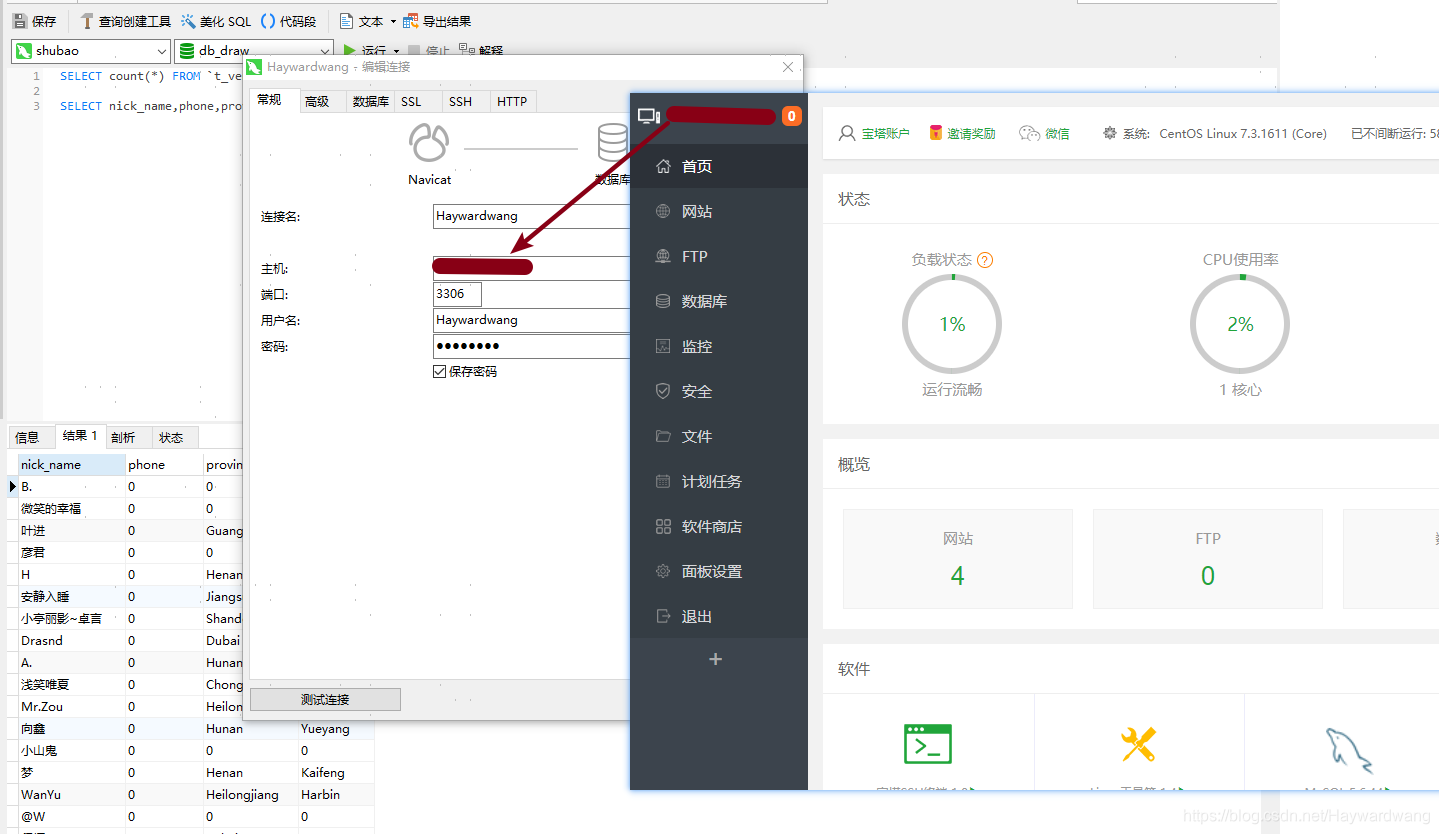Open the 数据库 database sidebar icon

[663, 302]
